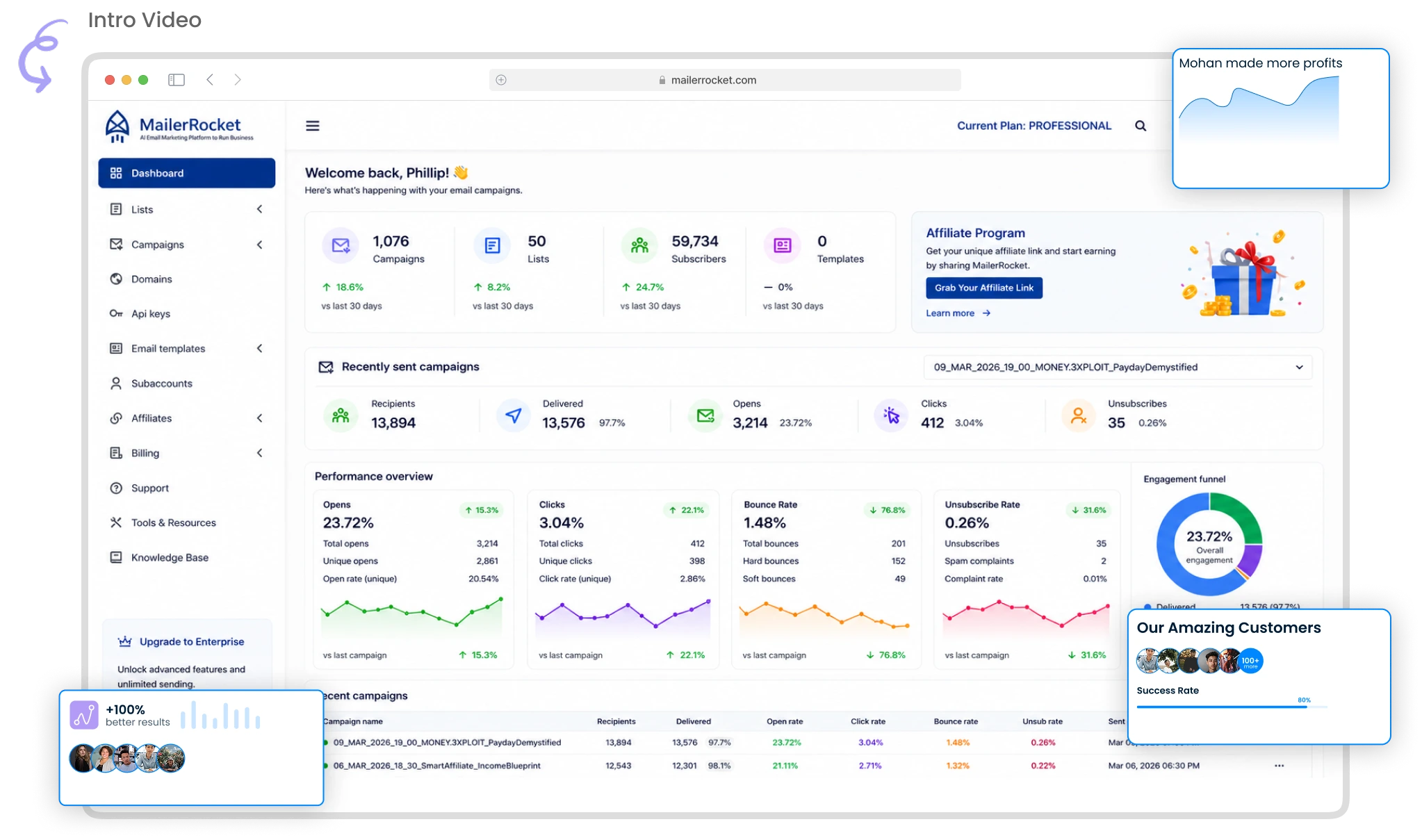Viewport: 1422px width, 840px height.
Task: Click the Clicks purple line chart
Action: click(623, 615)
